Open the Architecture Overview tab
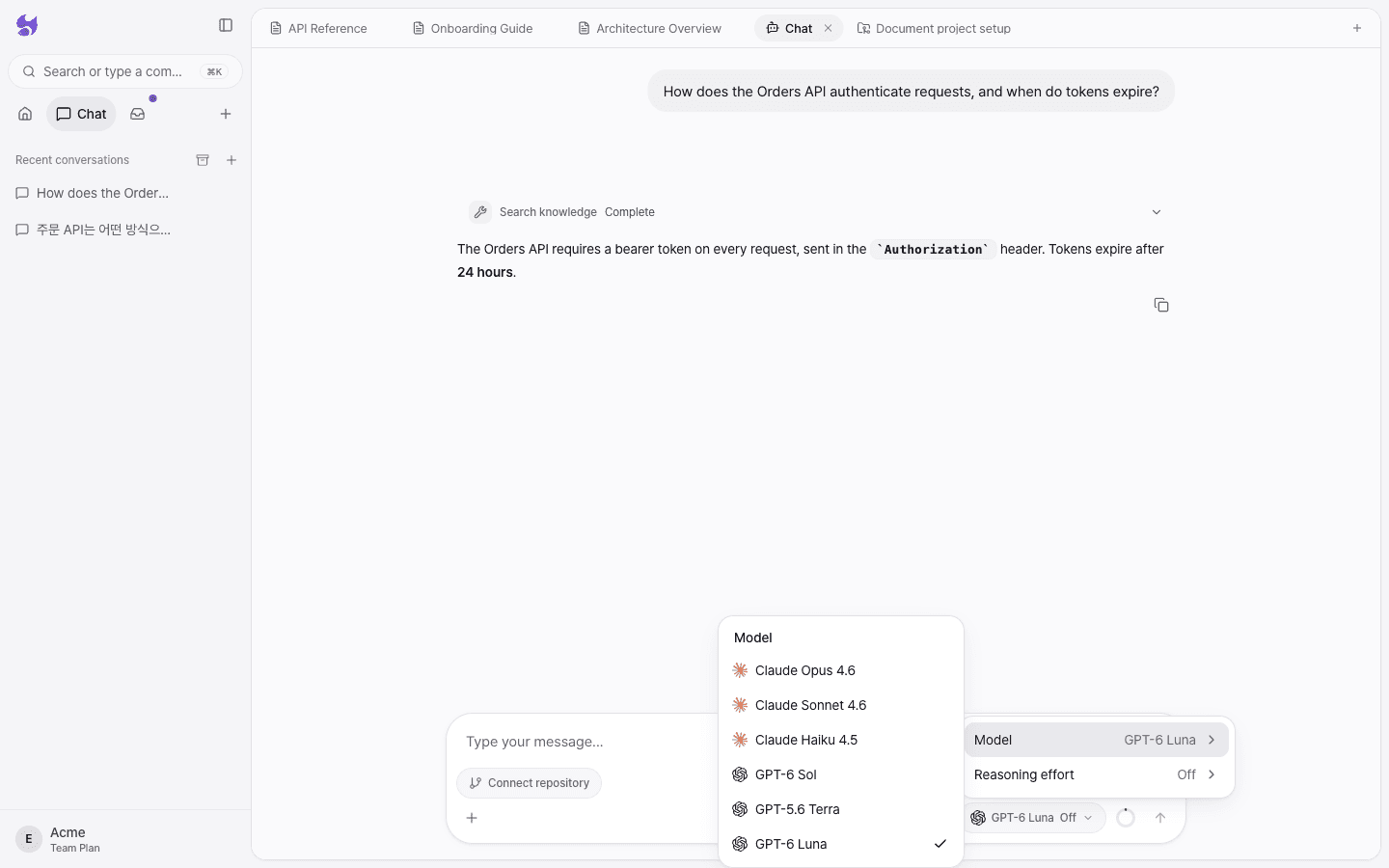Image resolution: width=1389 pixels, height=868 pixels. tap(649, 28)
